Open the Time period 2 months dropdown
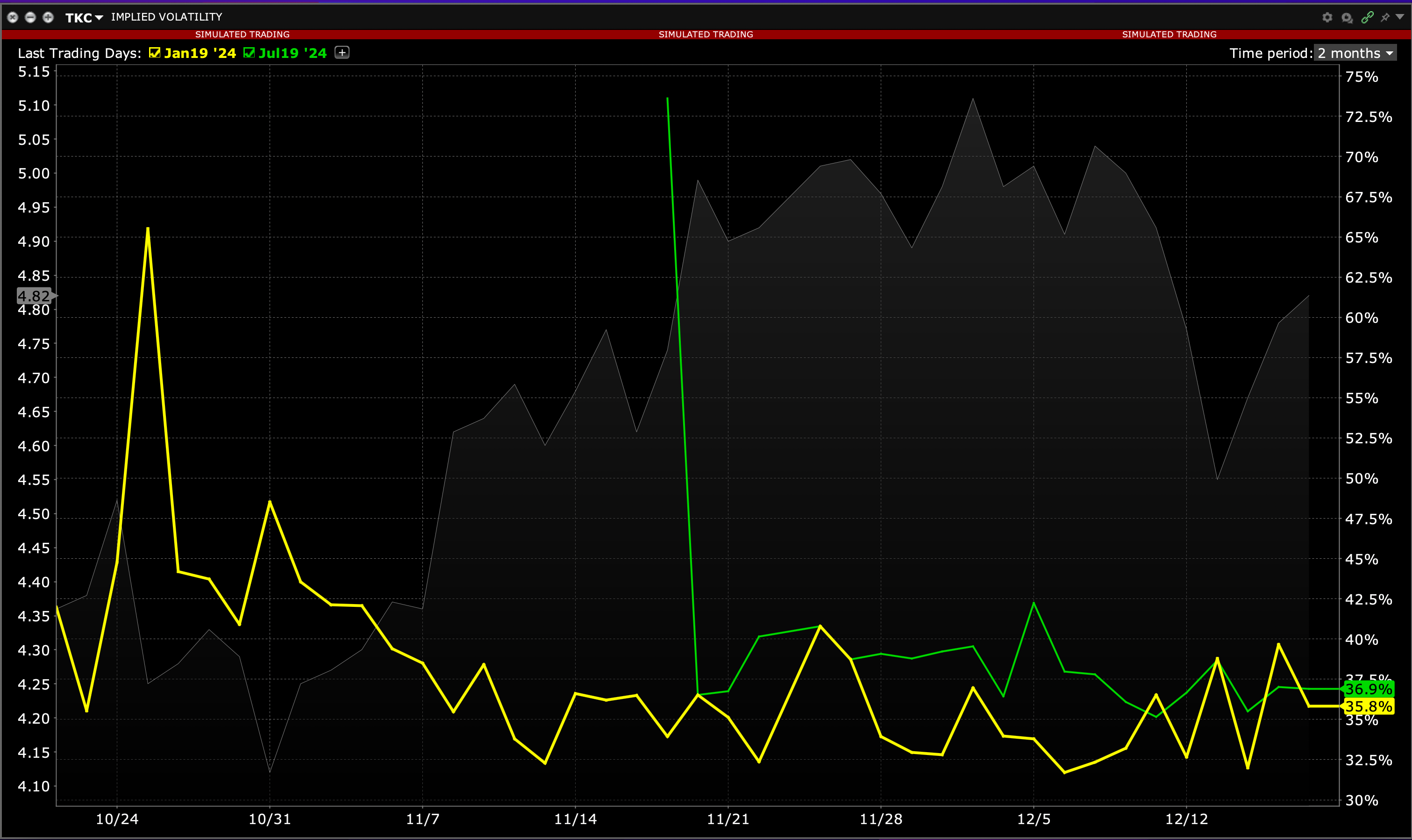The width and height of the screenshot is (1412, 840). pyautogui.click(x=1355, y=53)
